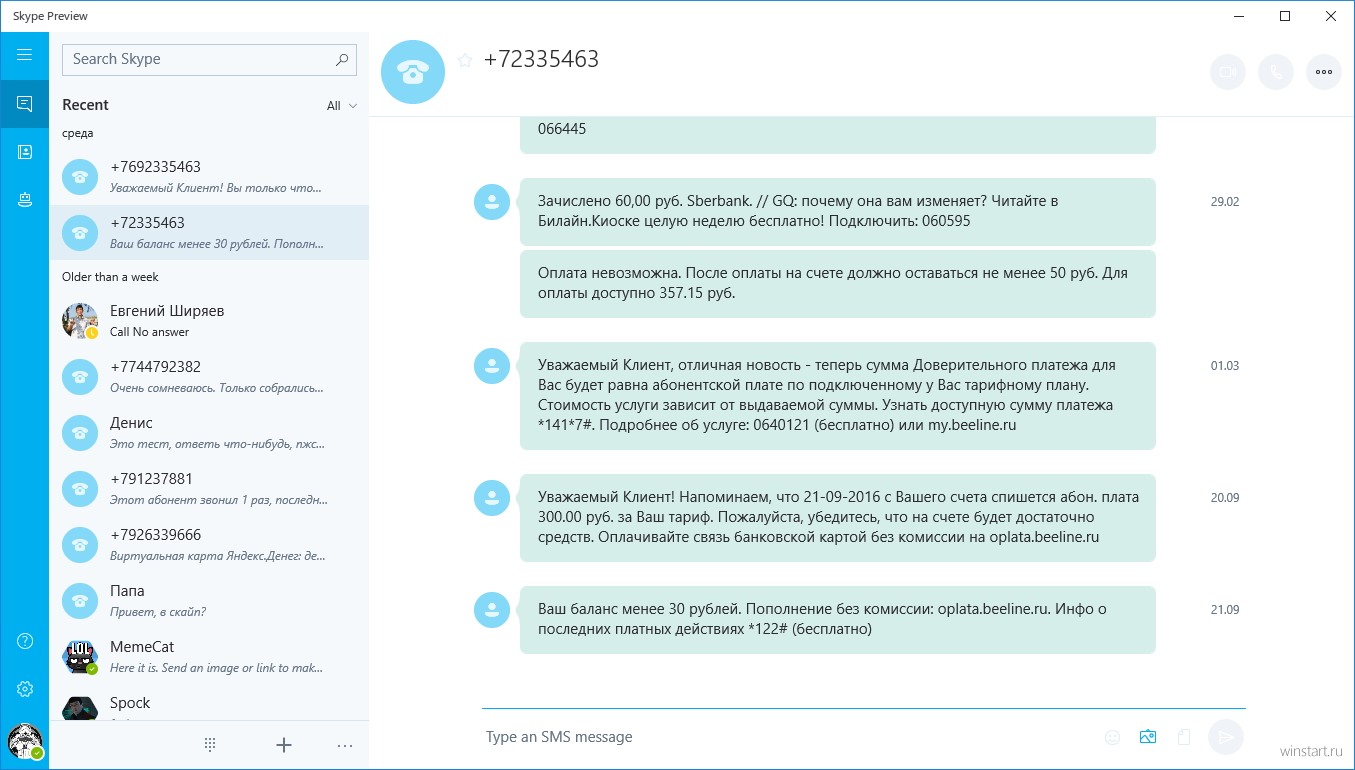Image resolution: width=1355 pixels, height=770 pixels.
Task: Maximize the Skype Preview window
Action: point(1286,16)
